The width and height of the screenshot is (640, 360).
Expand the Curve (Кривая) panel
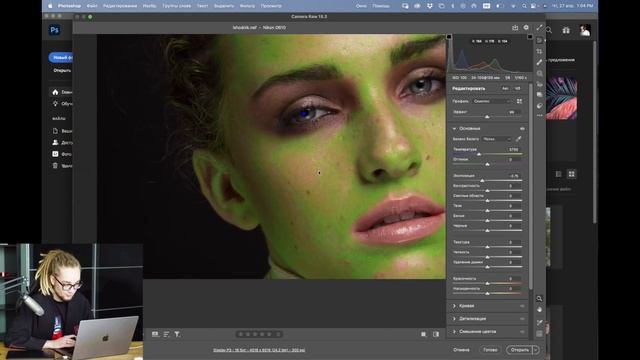coord(454,306)
